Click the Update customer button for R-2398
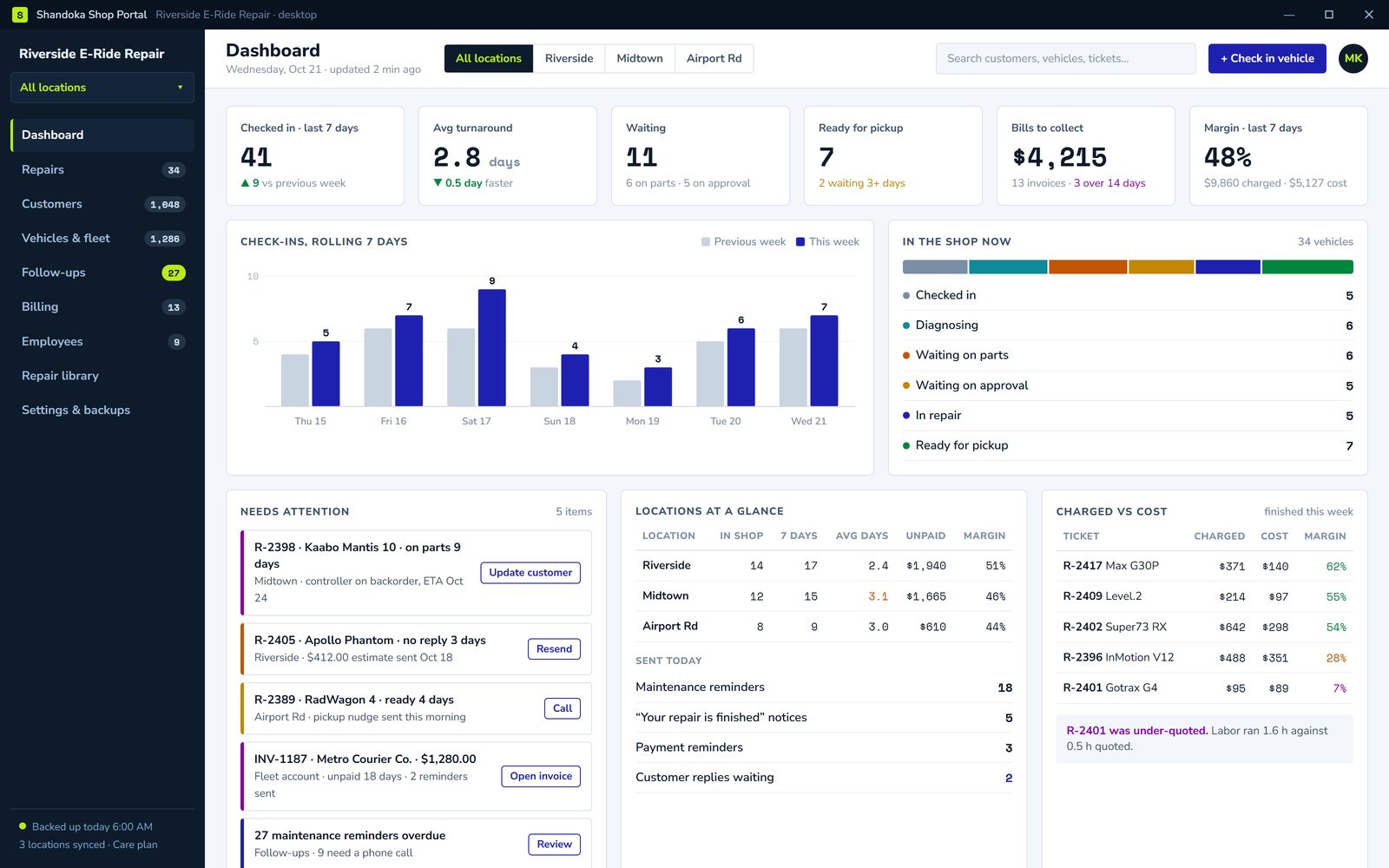The height and width of the screenshot is (868, 1389). [530, 573]
